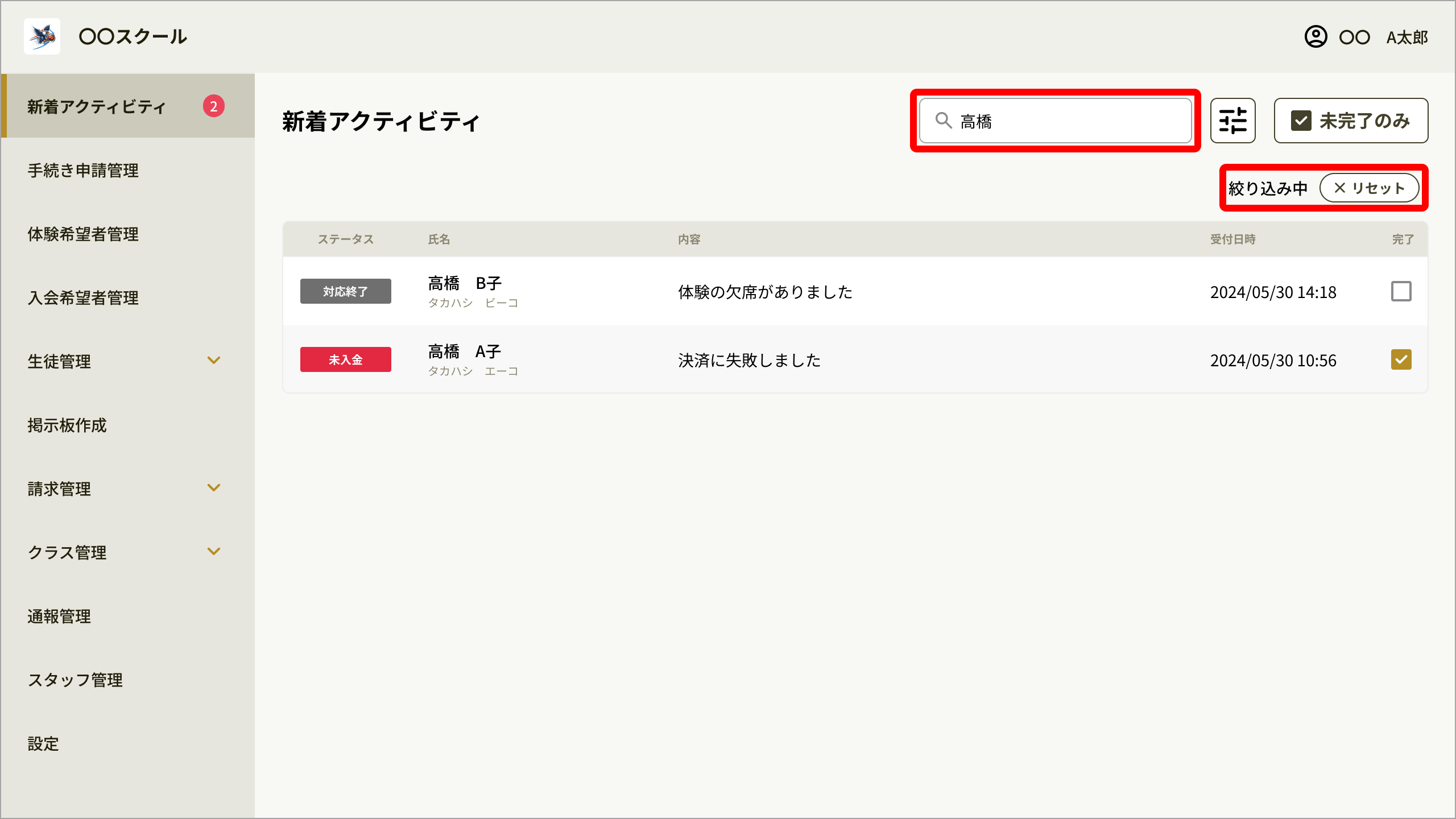
Task: Click the notification badge showing 2
Action: pos(214,106)
